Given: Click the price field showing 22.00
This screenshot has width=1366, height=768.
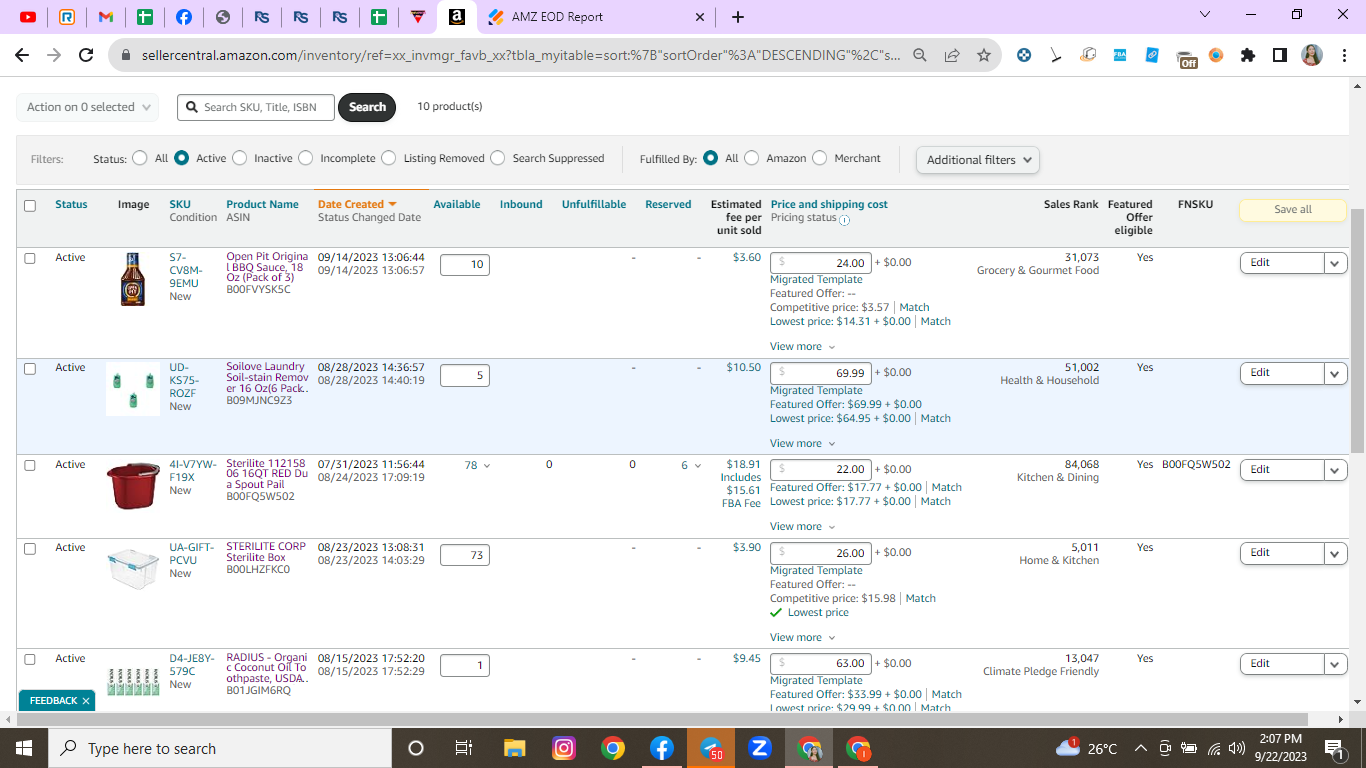Looking at the screenshot, I should pyautogui.click(x=821, y=470).
